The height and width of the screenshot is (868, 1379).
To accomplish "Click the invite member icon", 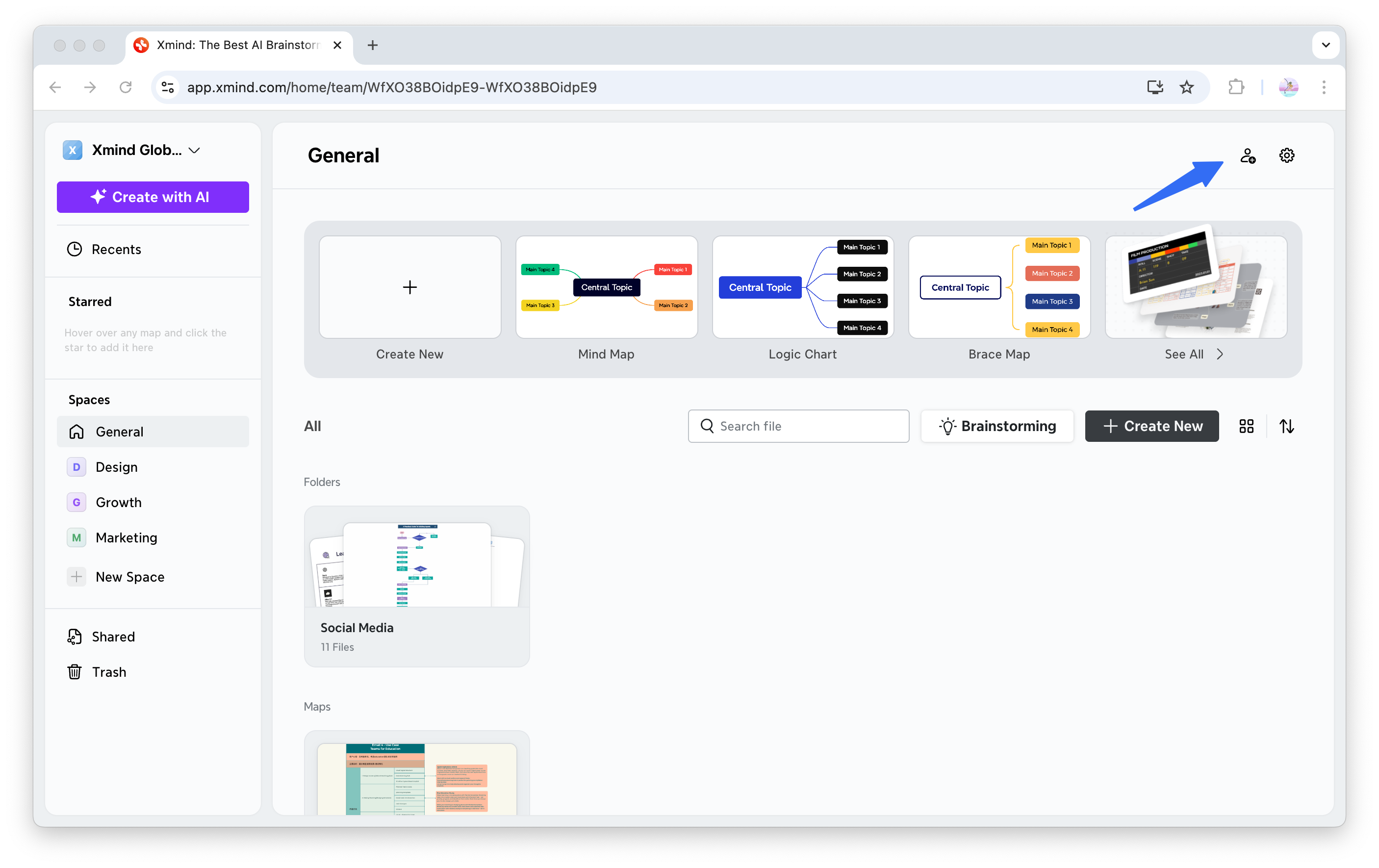I will (x=1248, y=156).
